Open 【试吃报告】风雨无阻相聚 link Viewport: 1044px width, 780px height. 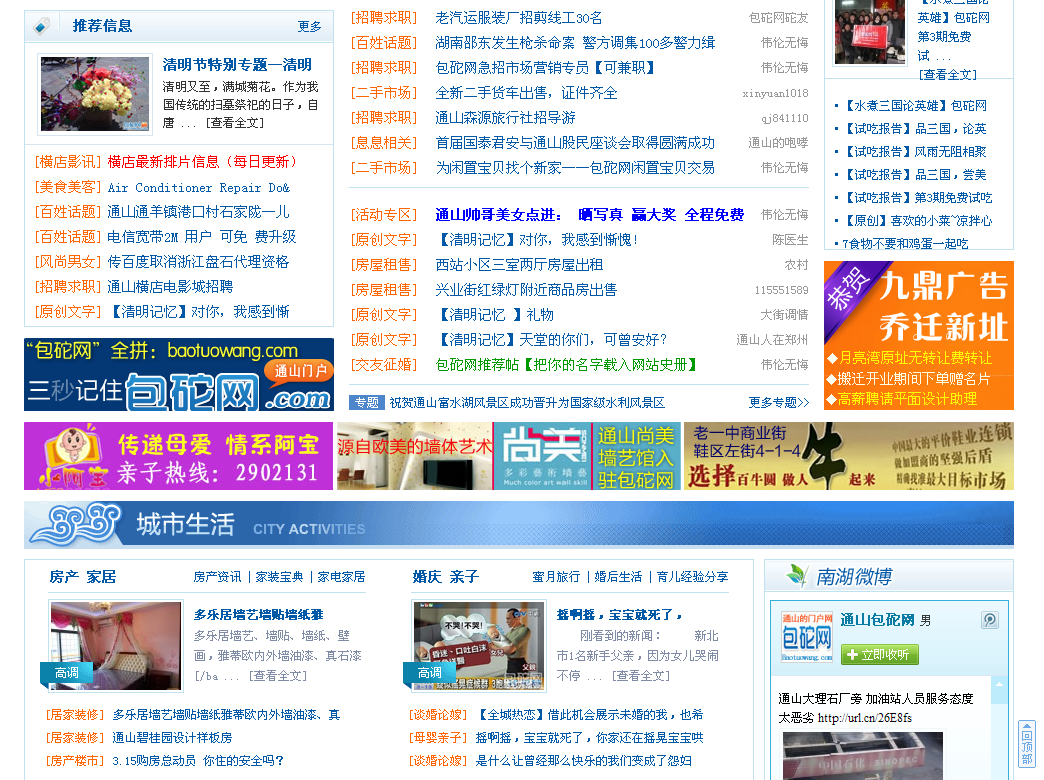click(915, 152)
